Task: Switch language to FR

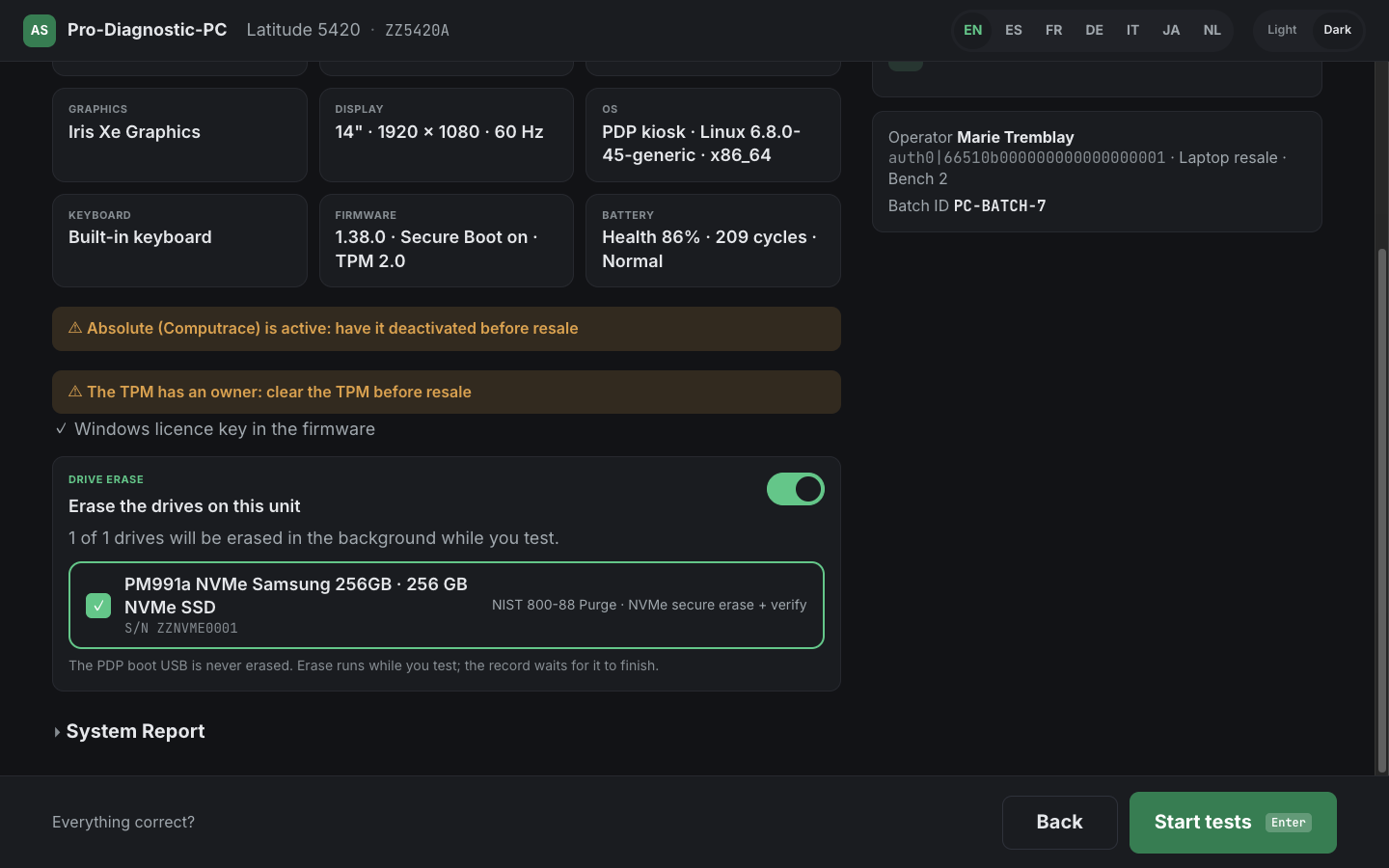Action: coord(1054,30)
